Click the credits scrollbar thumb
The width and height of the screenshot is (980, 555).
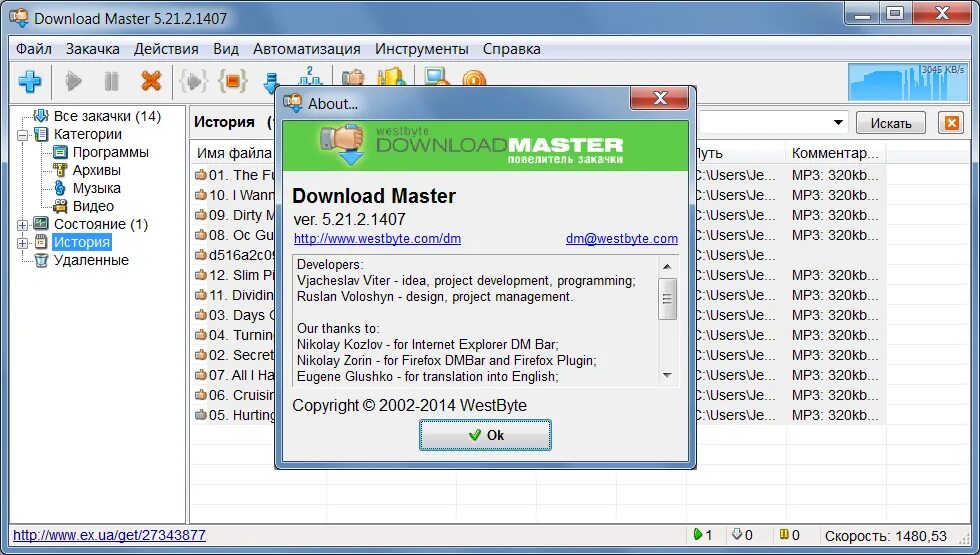click(667, 298)
